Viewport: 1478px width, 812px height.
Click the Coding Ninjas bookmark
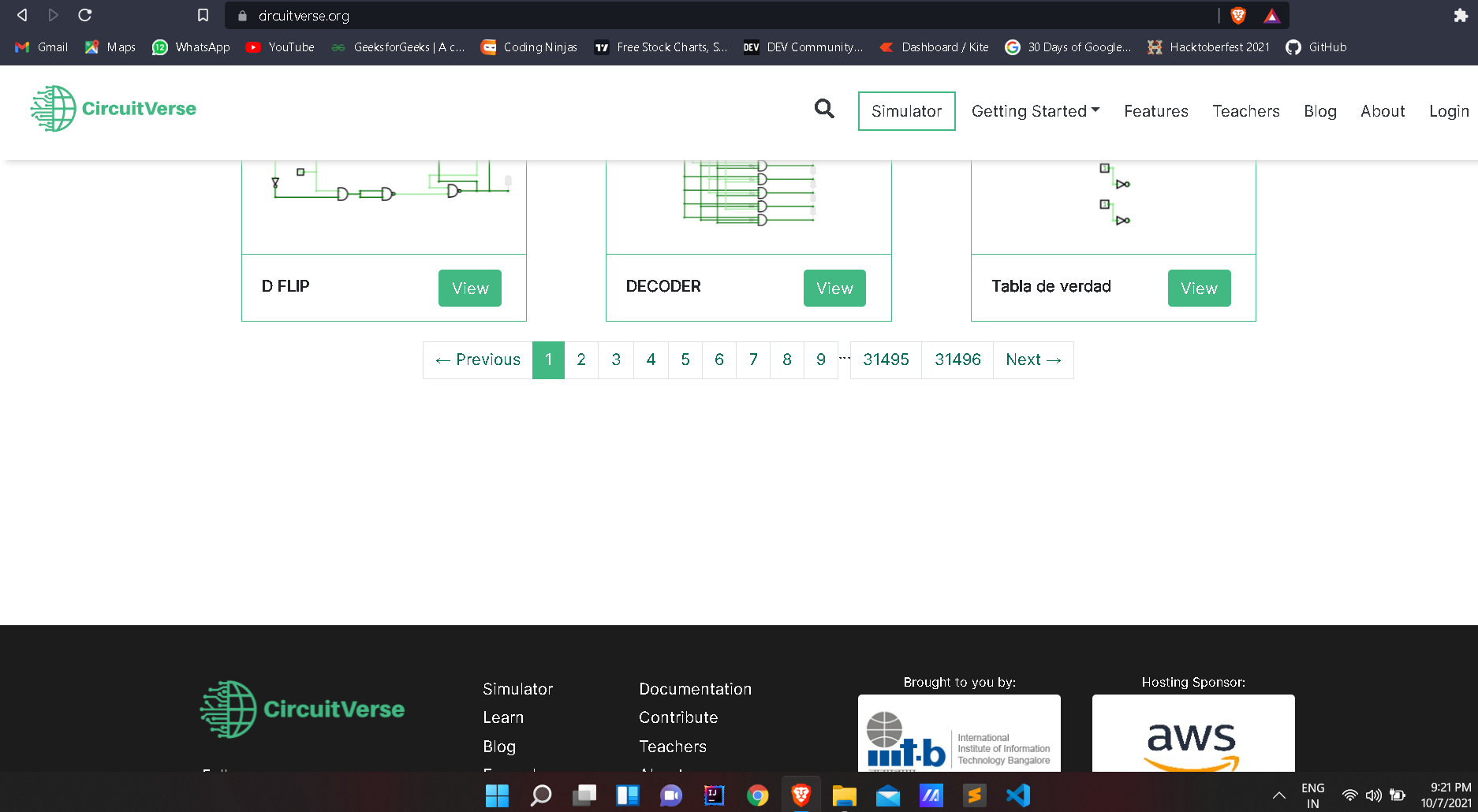coord(528,47)
